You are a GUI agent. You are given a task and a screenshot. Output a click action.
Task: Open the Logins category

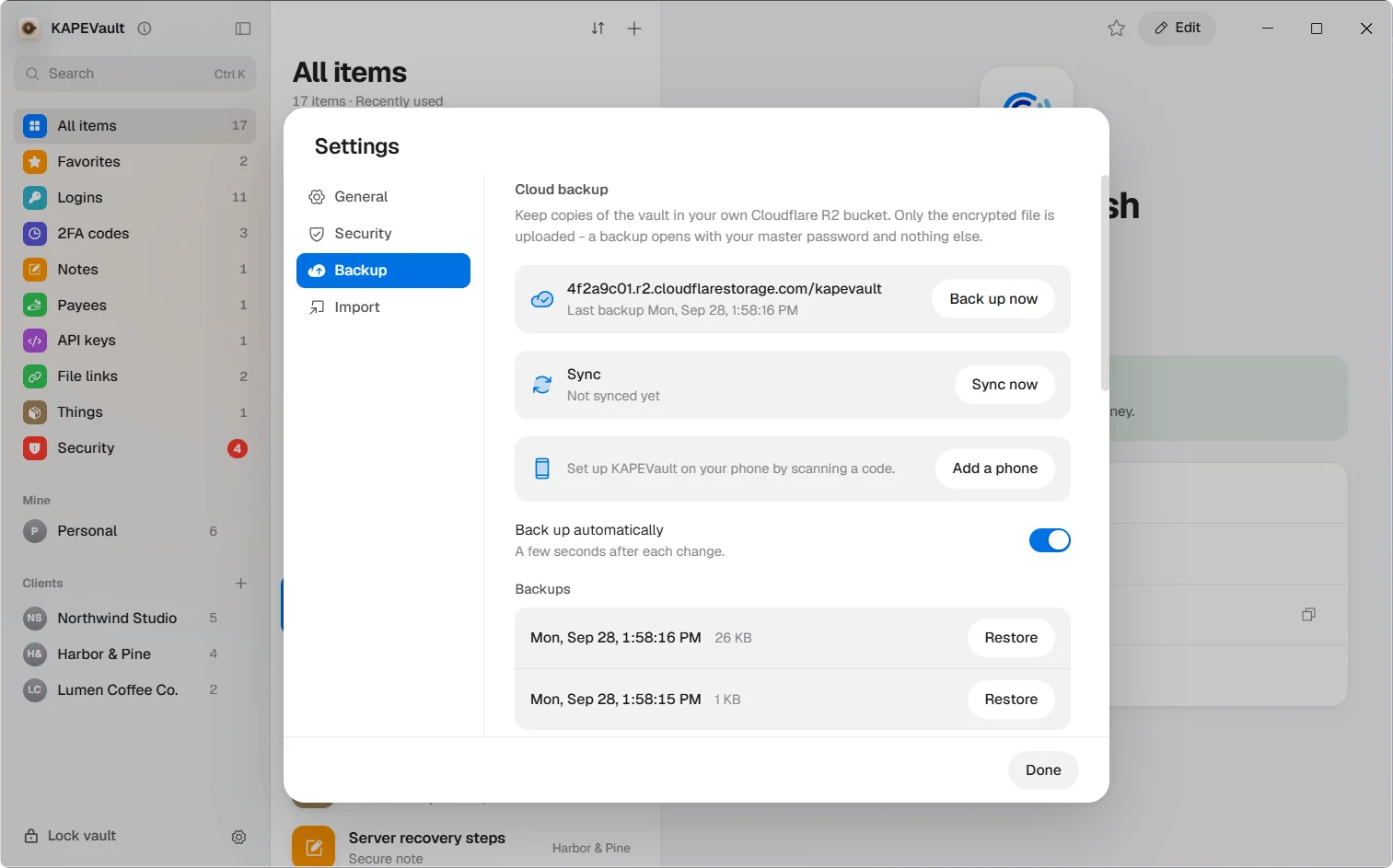point(134,198)
